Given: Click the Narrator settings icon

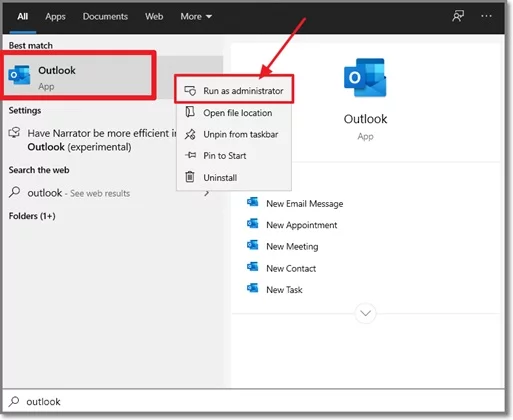Looking at the screenshot, I should coord(14,133).
